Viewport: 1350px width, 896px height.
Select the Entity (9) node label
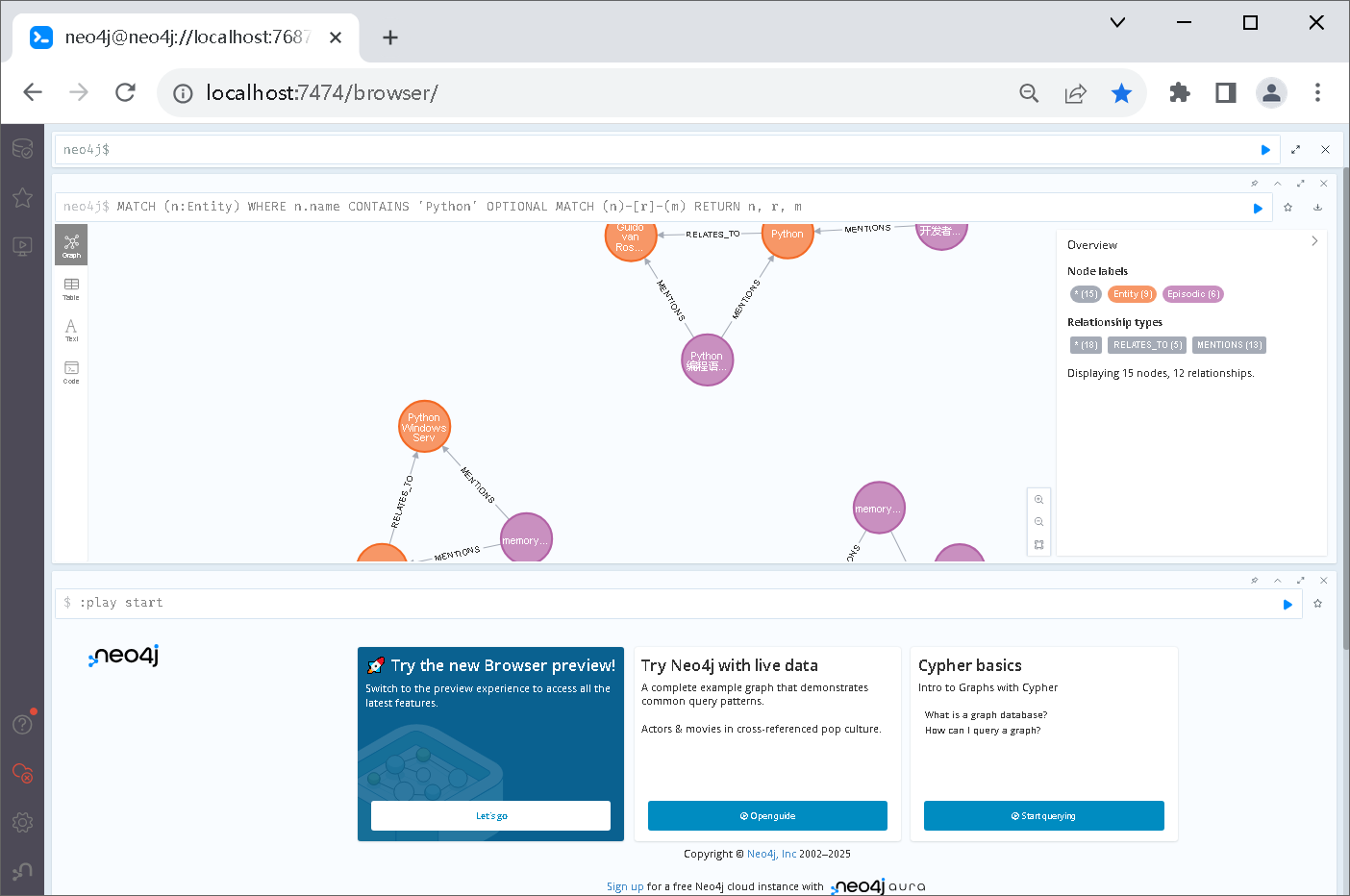[x=1133, y=294]
